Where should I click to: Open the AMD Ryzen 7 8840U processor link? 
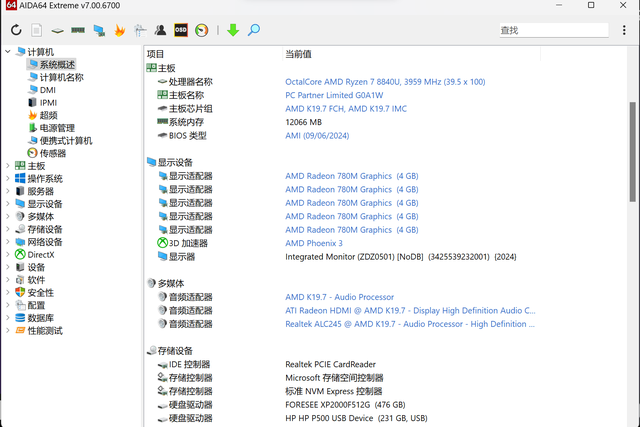click(385, 82)
